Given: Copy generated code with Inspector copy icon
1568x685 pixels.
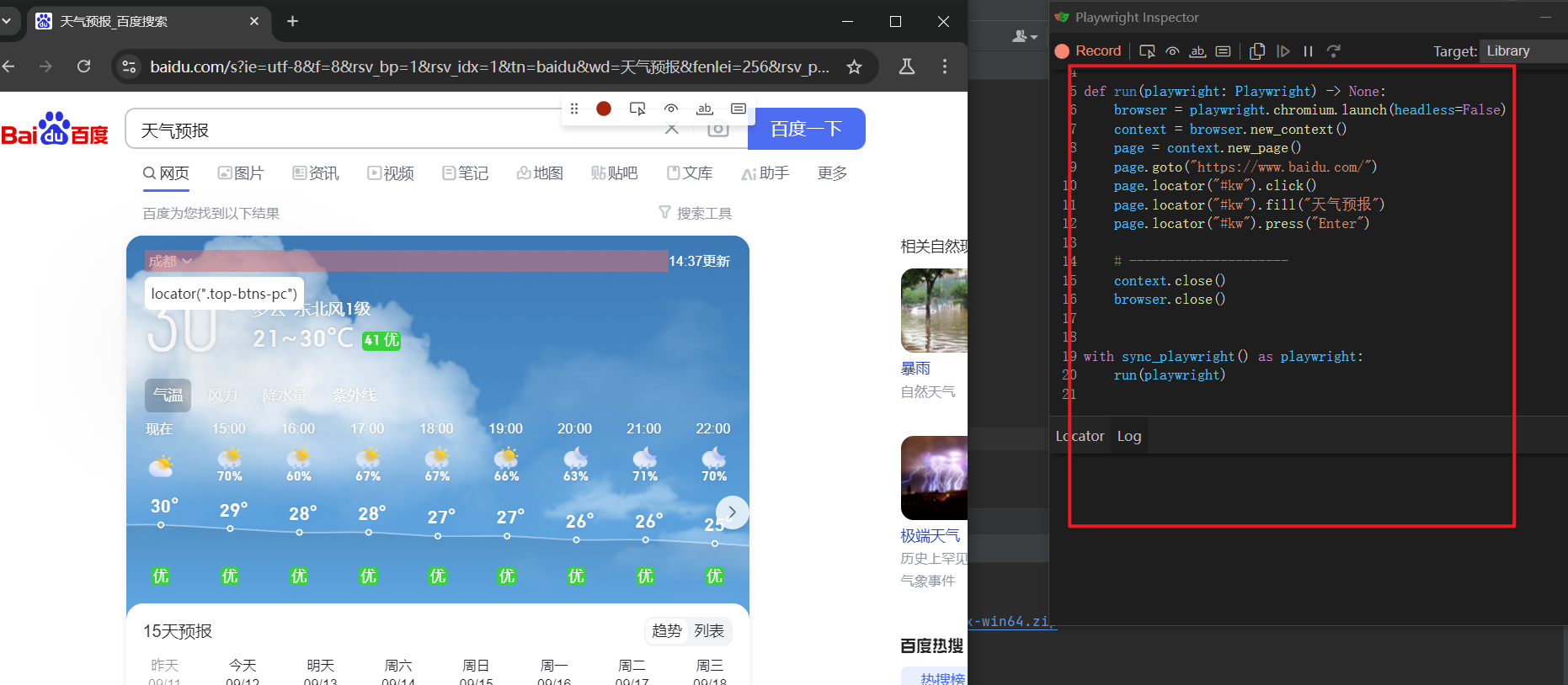Looking at the screenshot, I should 1257,51.
